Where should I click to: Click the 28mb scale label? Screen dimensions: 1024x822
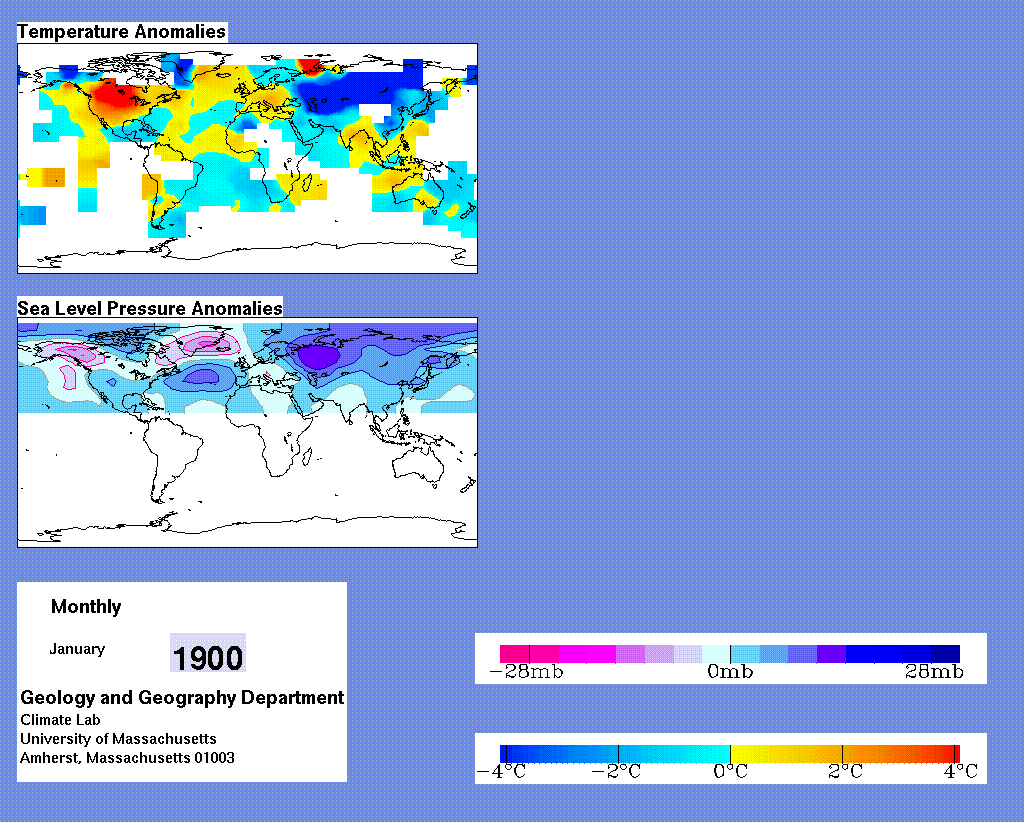click(934, 672)
